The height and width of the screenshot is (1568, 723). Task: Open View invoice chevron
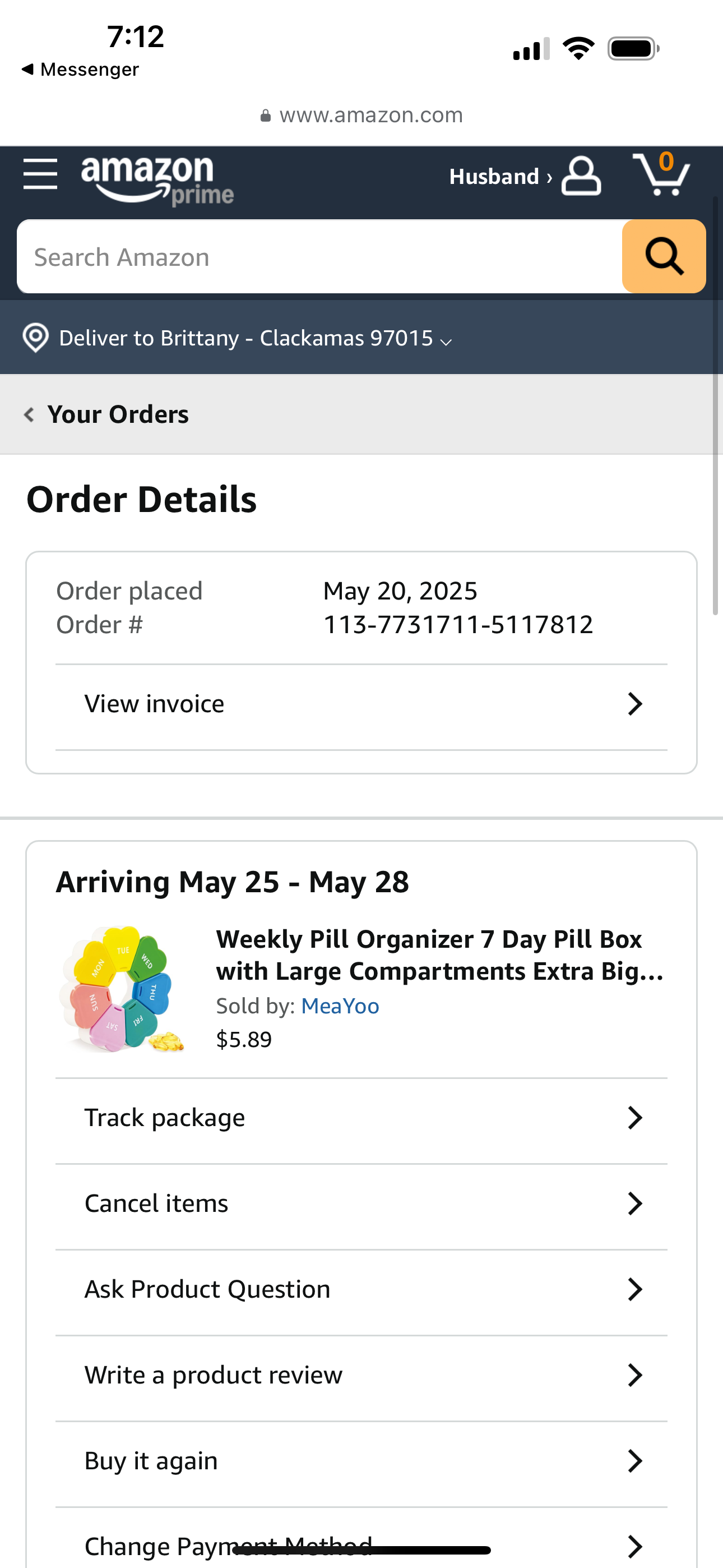634,704
